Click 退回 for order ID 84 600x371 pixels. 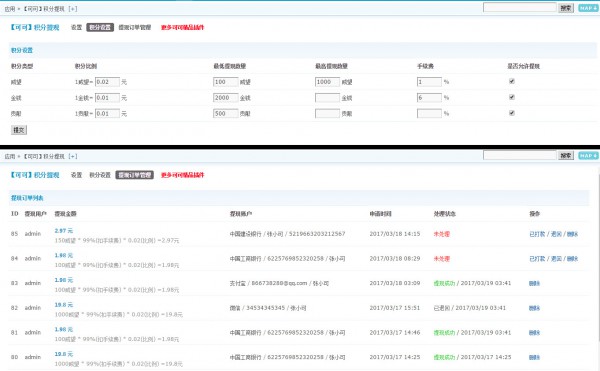[556, 259]
